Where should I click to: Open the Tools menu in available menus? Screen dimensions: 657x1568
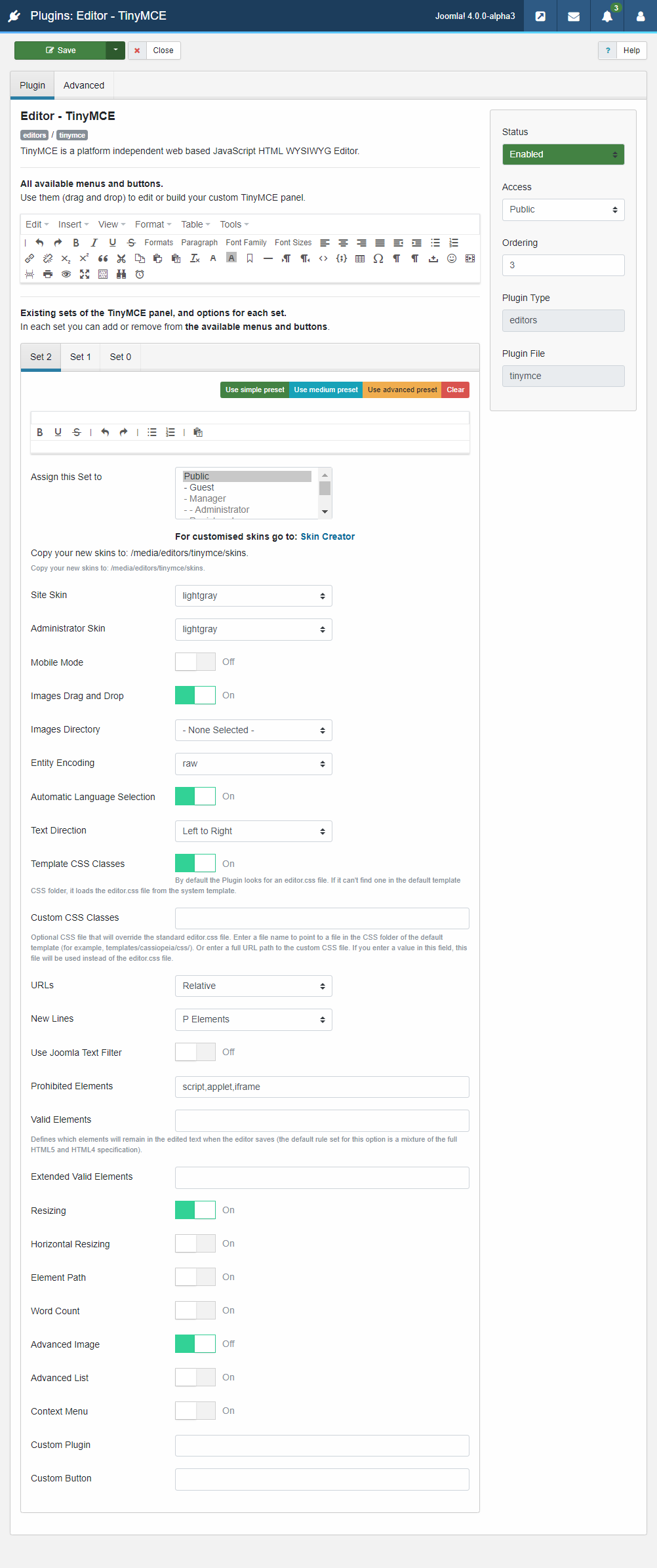tap(234, 224)
